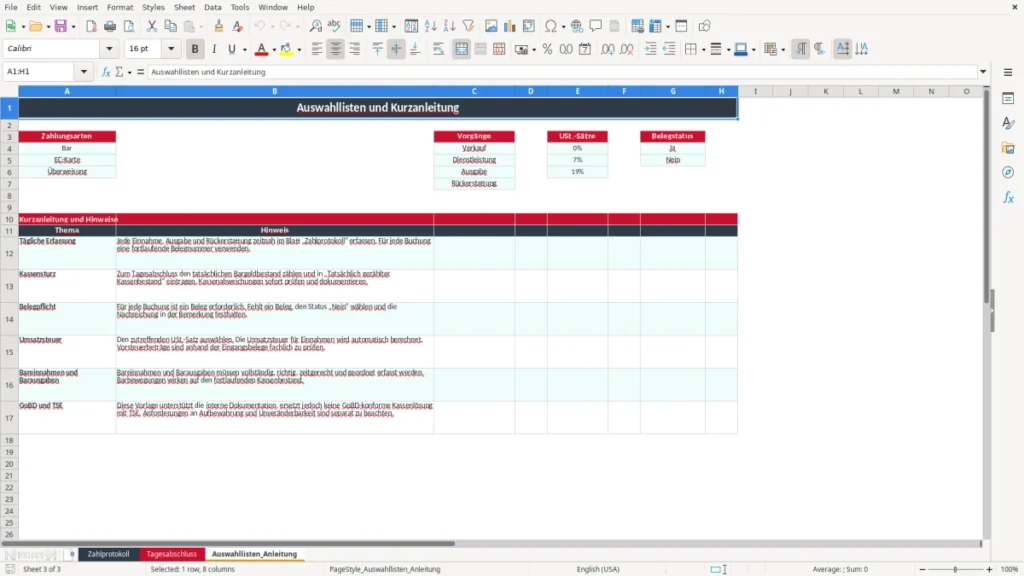Viewport: 1024px width, 576px height.
Task: Click the formula input line
Action: coord(562,72)
